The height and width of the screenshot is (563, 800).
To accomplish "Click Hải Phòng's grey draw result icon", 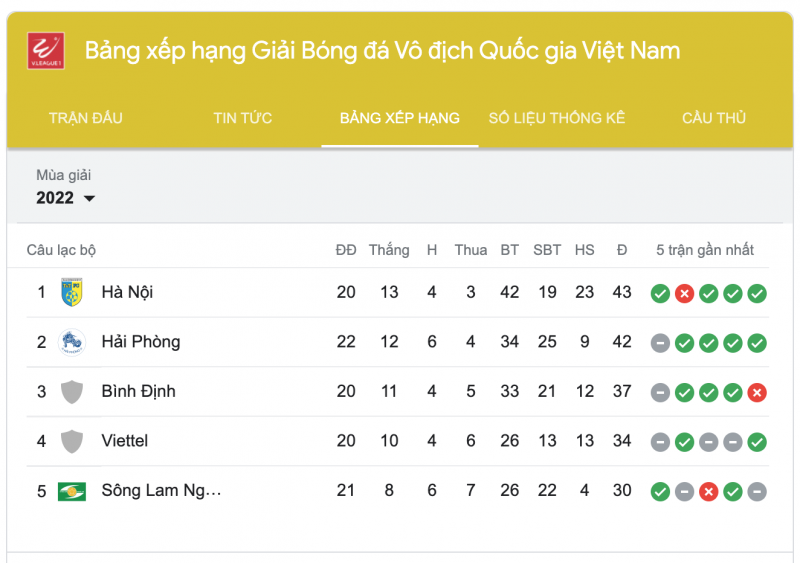I will (x=660, y=343).
